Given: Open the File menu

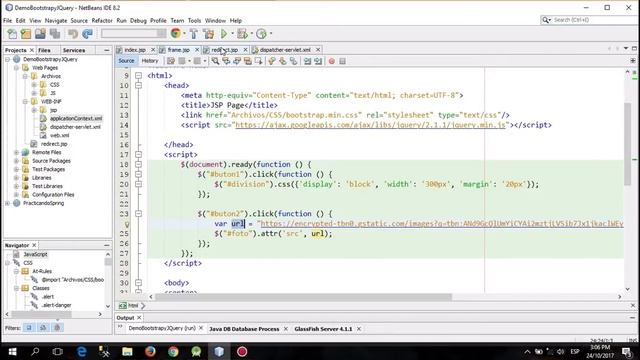Looking at the screenshot, I should [x=7, y=20].
